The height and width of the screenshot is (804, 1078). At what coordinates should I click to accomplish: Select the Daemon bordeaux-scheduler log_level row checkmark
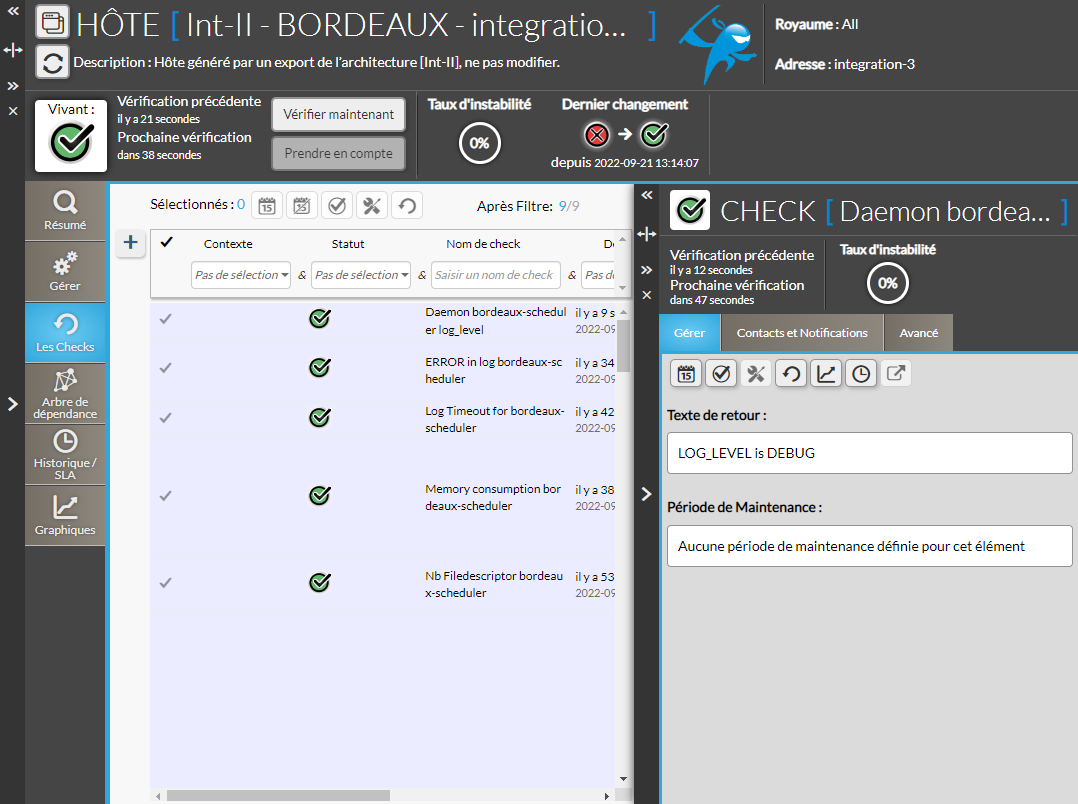click(166, 319)
